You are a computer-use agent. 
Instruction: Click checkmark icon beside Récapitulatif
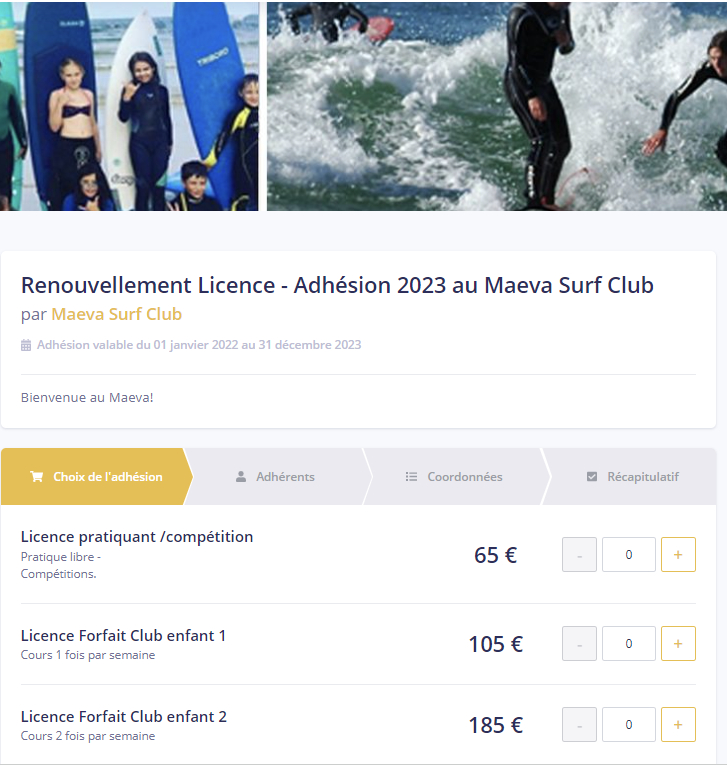592,477
